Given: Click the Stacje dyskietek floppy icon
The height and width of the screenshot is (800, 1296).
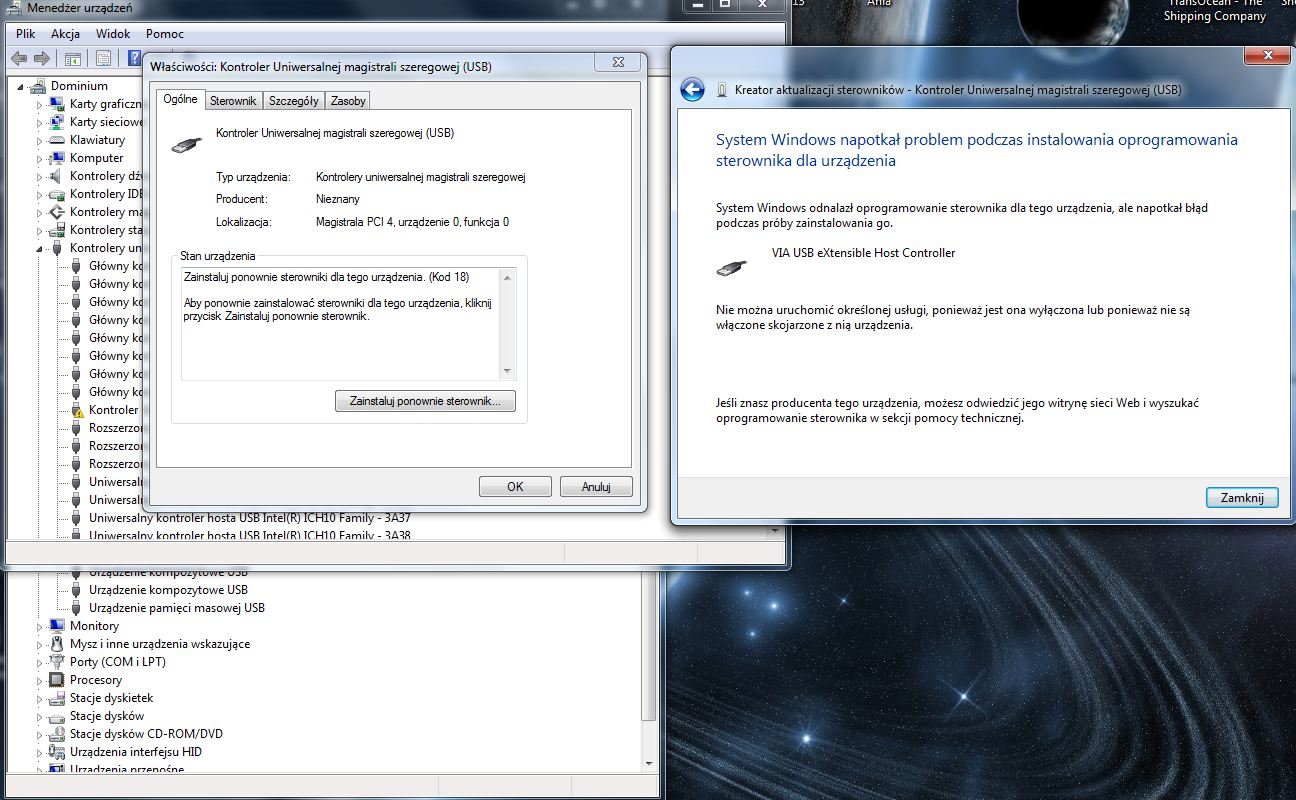Looking at the screenshot, I should tap(58, 698).
